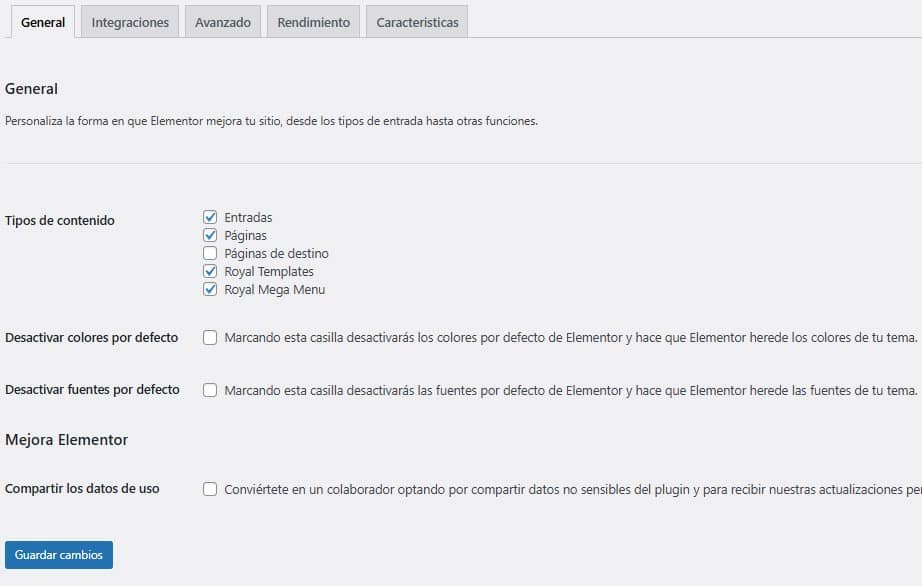Screen dimensions: 922x586
Task: Disable the Páginas content type
Action: pos(210,234)
